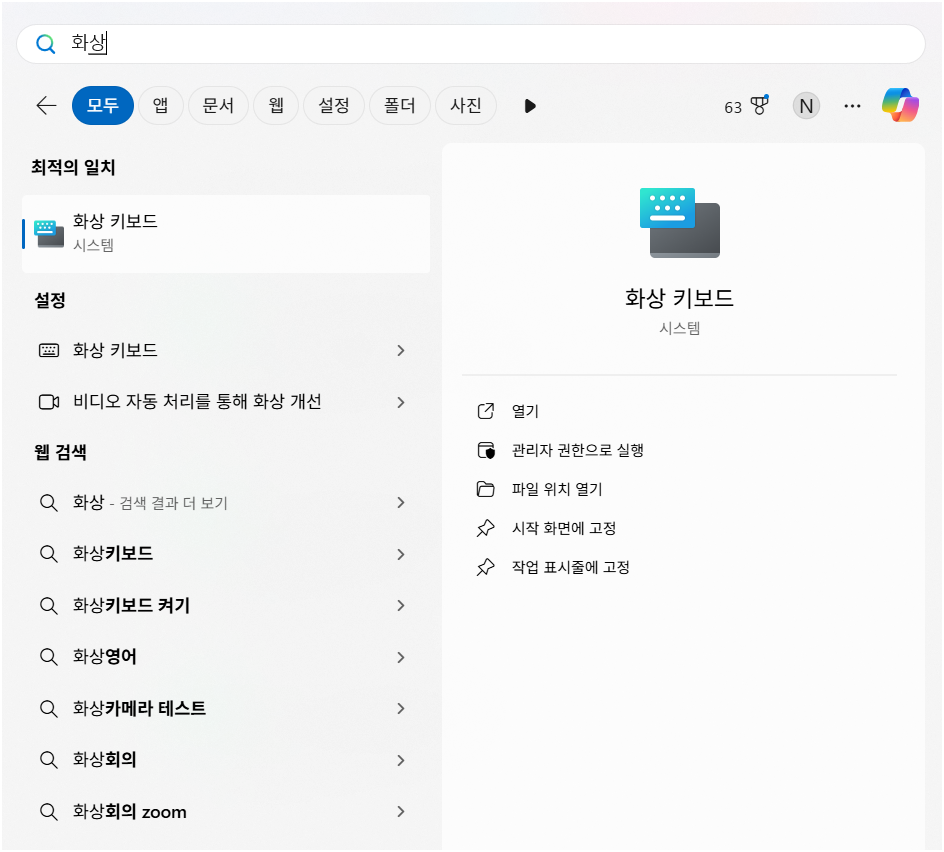The height and width of the screenshot is (852, 944).
Task: Expand more search filters with the arrow
Action: 529,105
